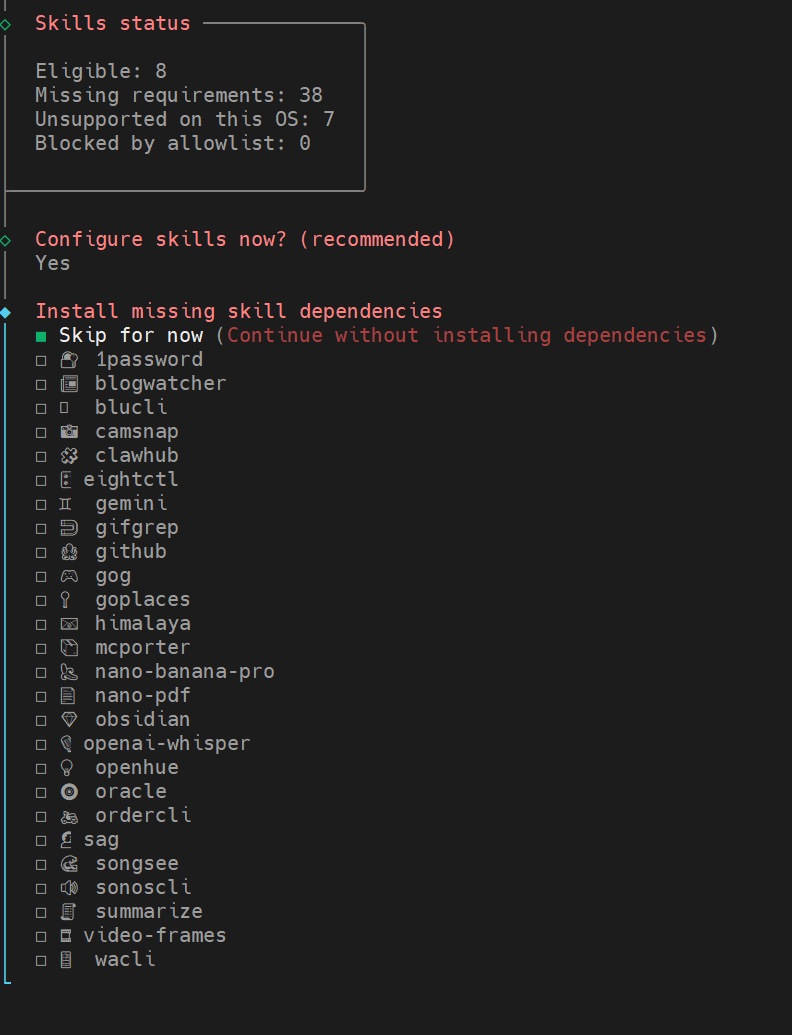Click the map pin icon beside goplaces
Screen dimensions: 792x1035
[x=66, y=600]
